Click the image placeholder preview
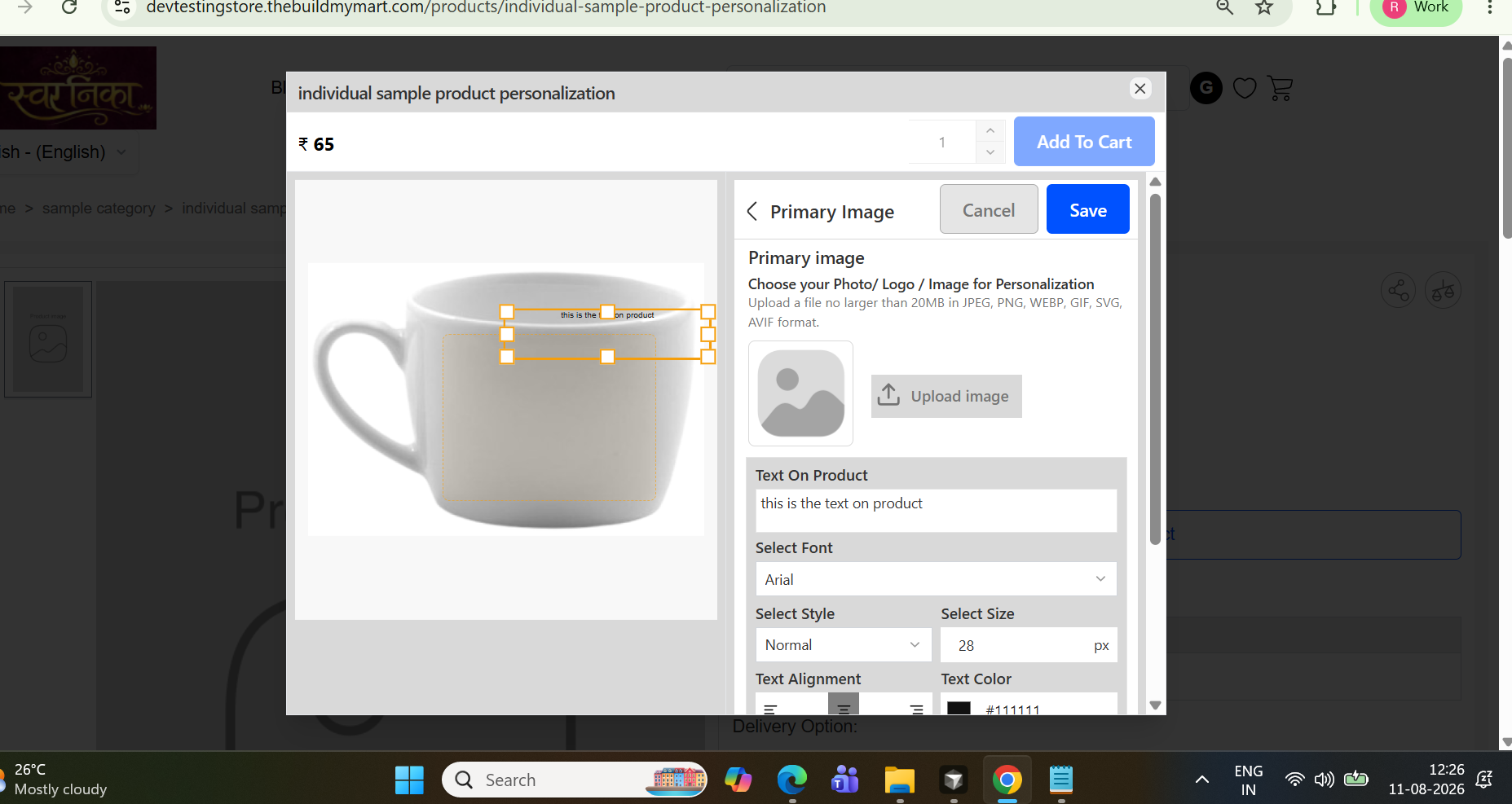Screen dimensions: 1512x804 (x=801, y=393)
